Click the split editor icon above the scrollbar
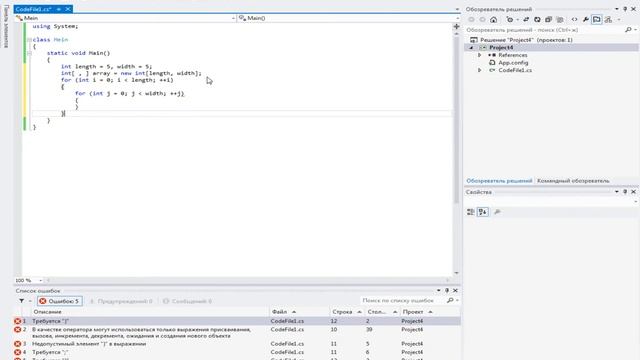Screen dimensions: 640x360 (x=456, y=27)
